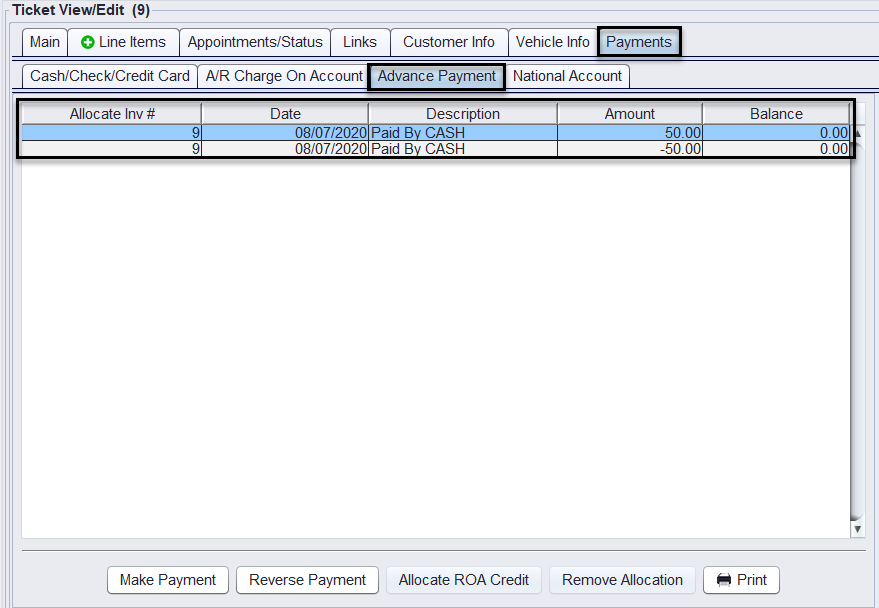Select the Advance Payment sub-tab

[437, 76]
